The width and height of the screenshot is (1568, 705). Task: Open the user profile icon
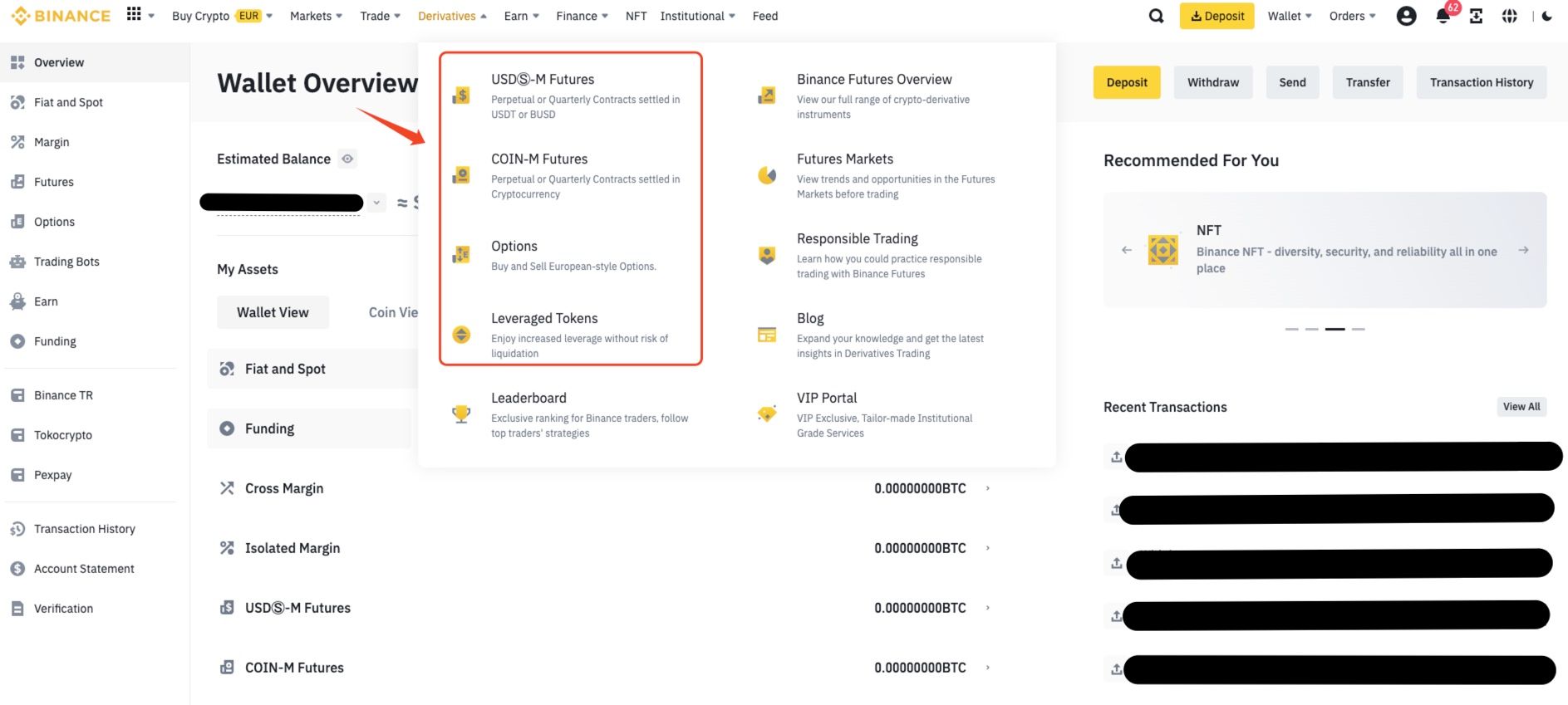(x=1406, y=16)
